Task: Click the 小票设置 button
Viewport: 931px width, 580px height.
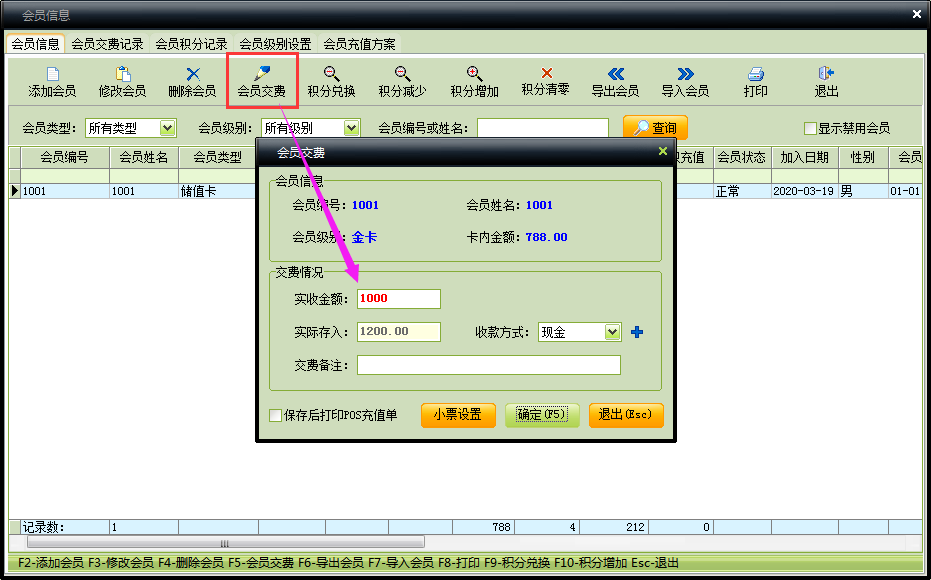Action: (457, 415)
